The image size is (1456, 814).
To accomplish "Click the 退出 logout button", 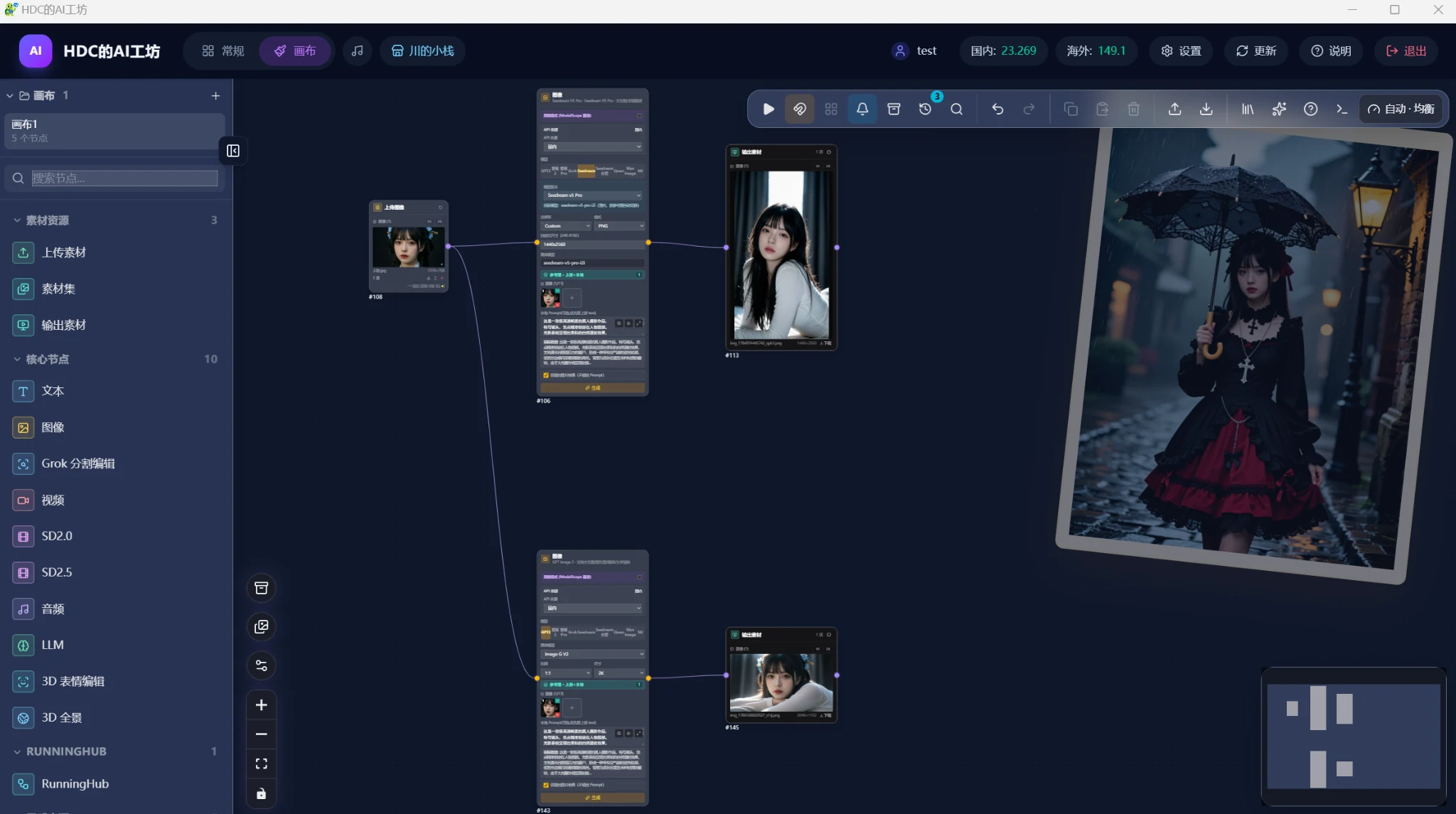I will tap(1406, 51).
